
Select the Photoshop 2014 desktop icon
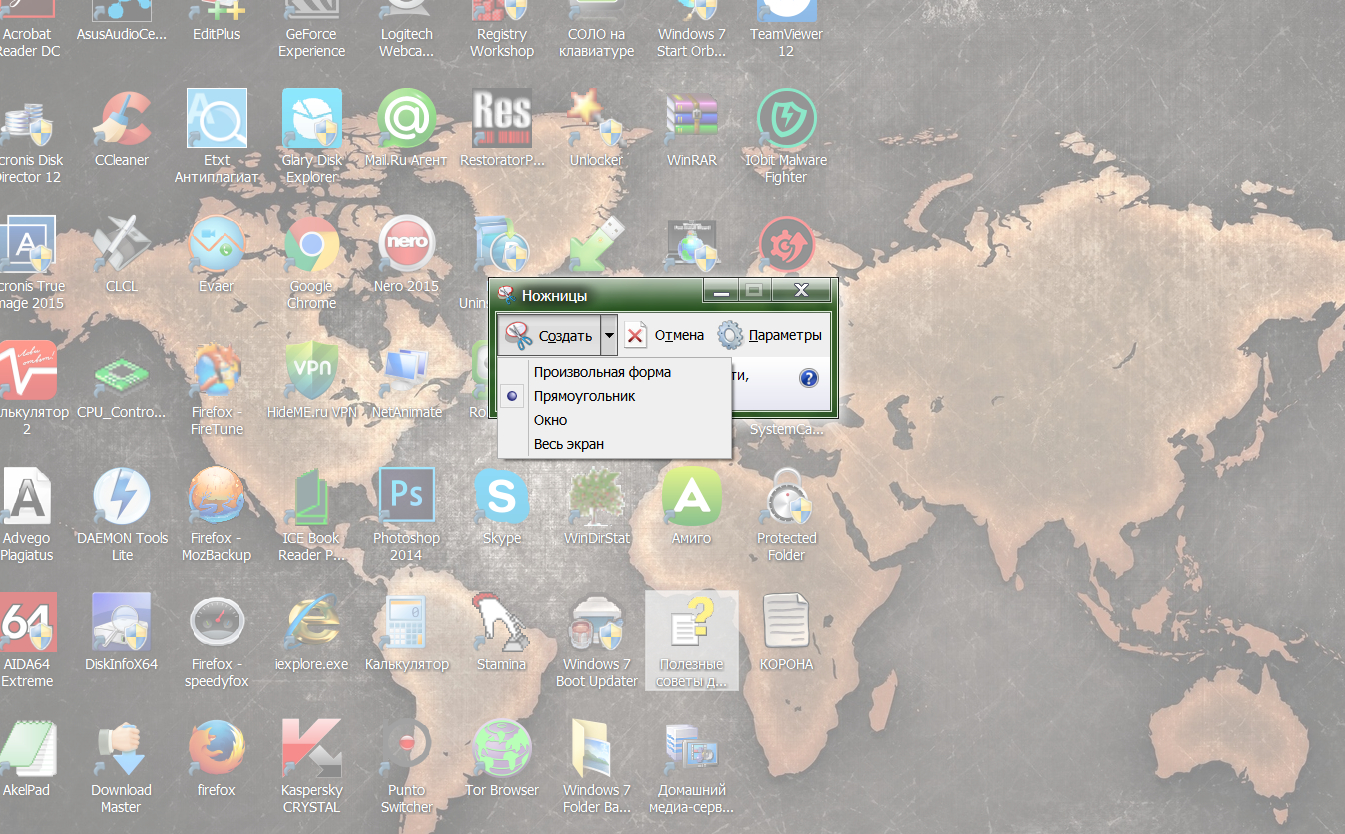pyautogui.click(x=406, y=515)
